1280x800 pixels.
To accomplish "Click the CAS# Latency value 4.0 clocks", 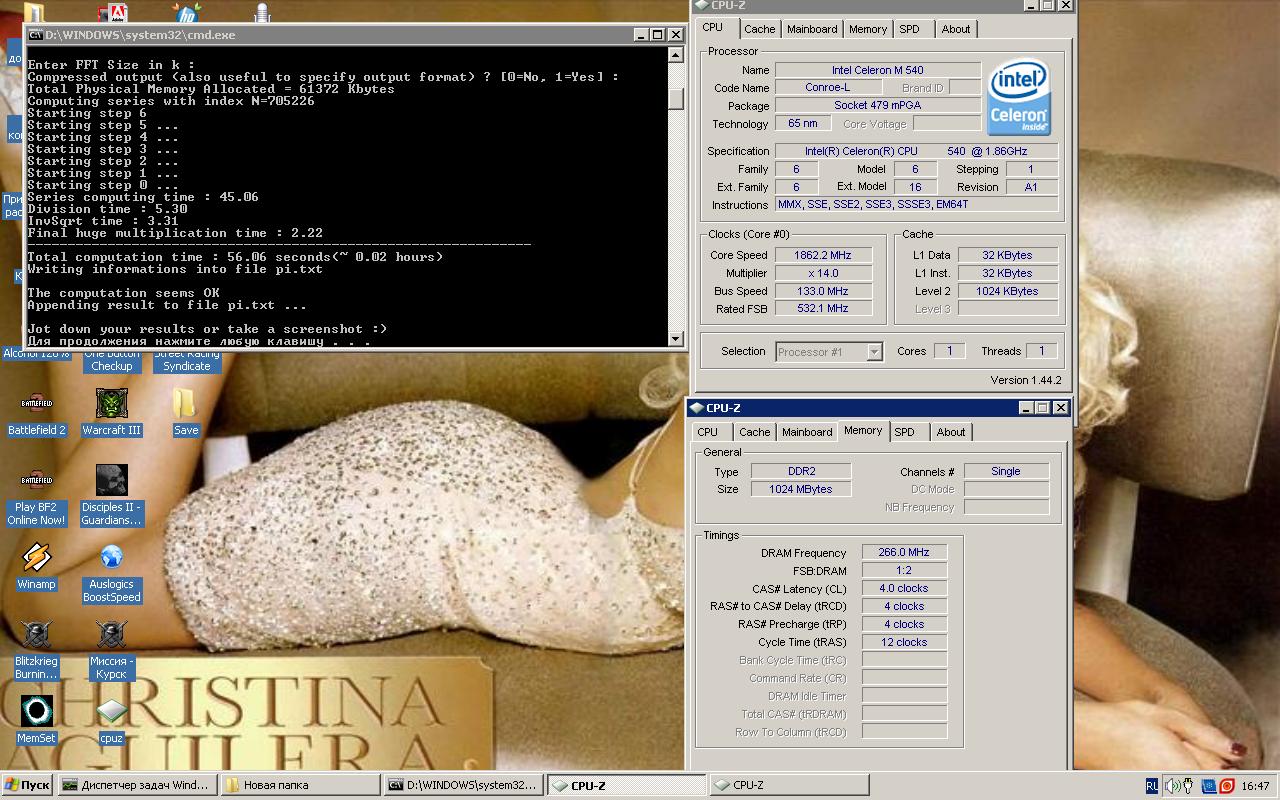I will tap(904, 588).
